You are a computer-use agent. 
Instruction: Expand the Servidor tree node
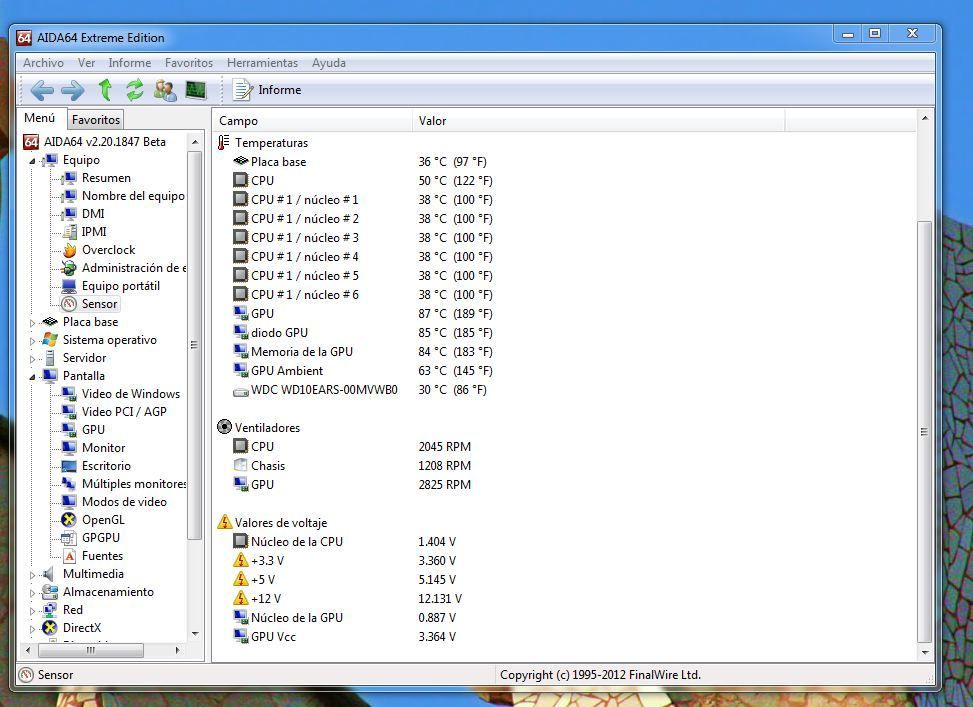[32, 359]
